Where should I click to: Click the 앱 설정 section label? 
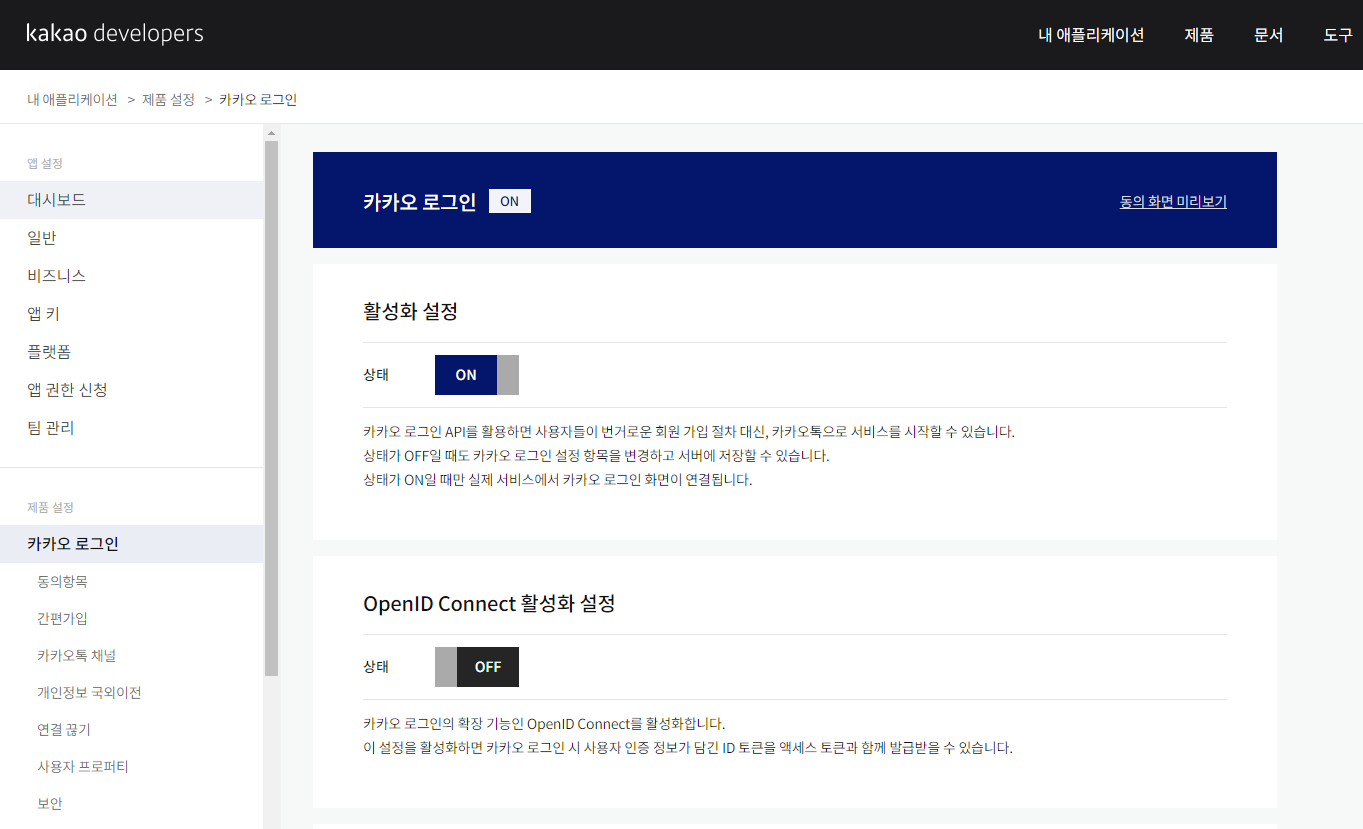click(45, 163)
